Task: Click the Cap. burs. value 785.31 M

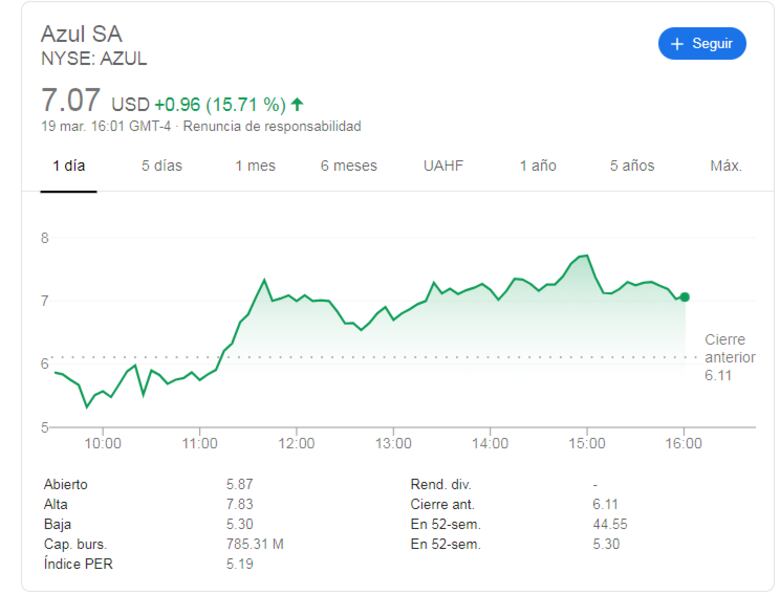Action: (x=255, y=544)
